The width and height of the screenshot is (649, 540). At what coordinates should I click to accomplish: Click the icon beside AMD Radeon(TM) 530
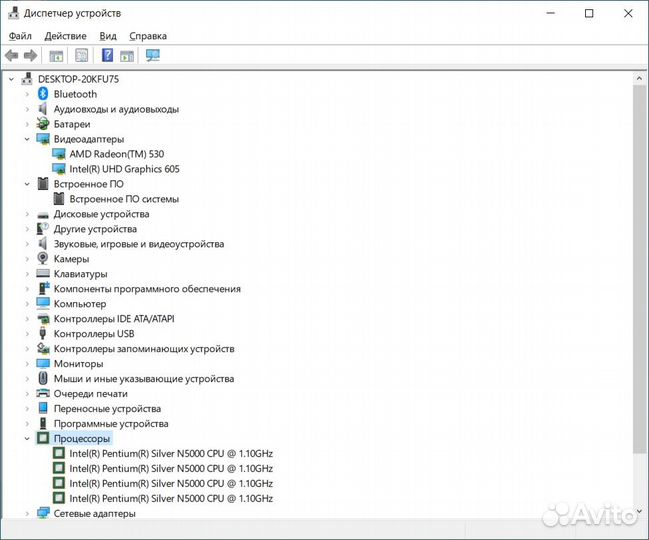pyautogui.click(x=59, y=154)
